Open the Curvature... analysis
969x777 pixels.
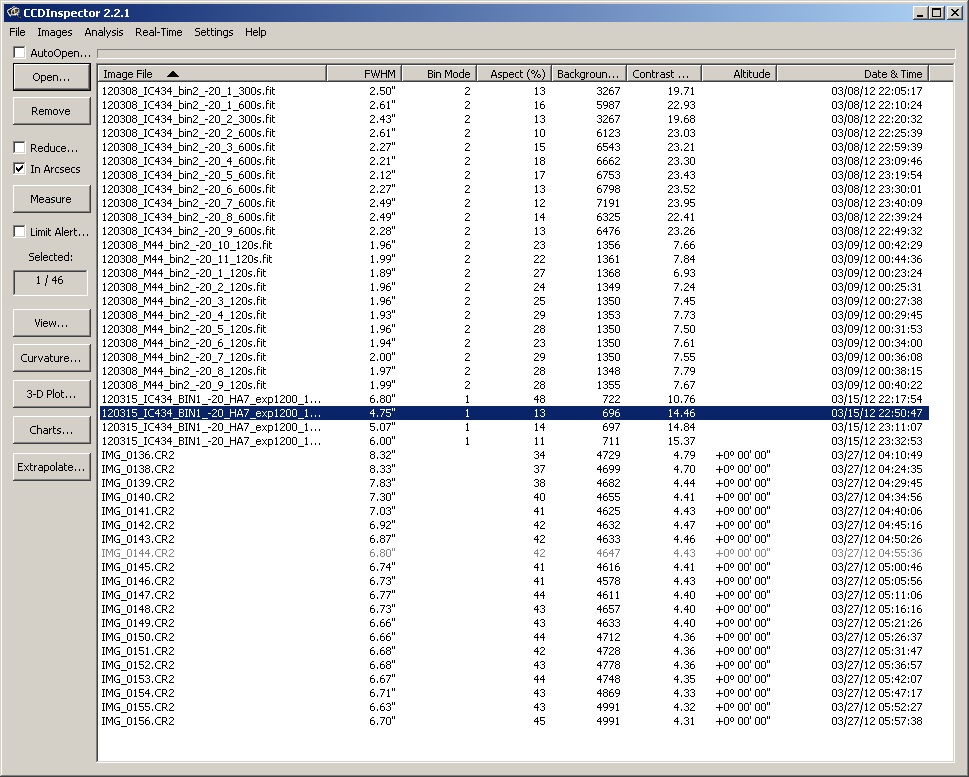click(51, 358)
